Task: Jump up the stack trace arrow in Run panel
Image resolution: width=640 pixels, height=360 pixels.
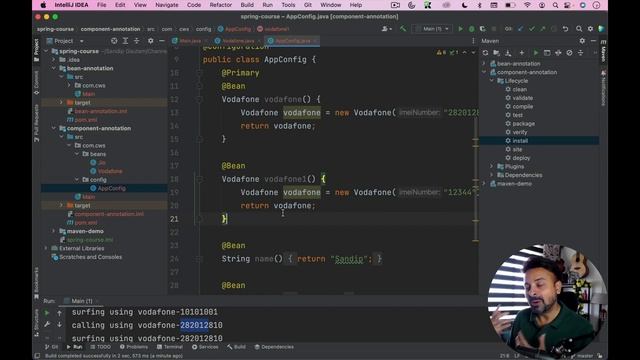Action: click(x=59, y=313)
